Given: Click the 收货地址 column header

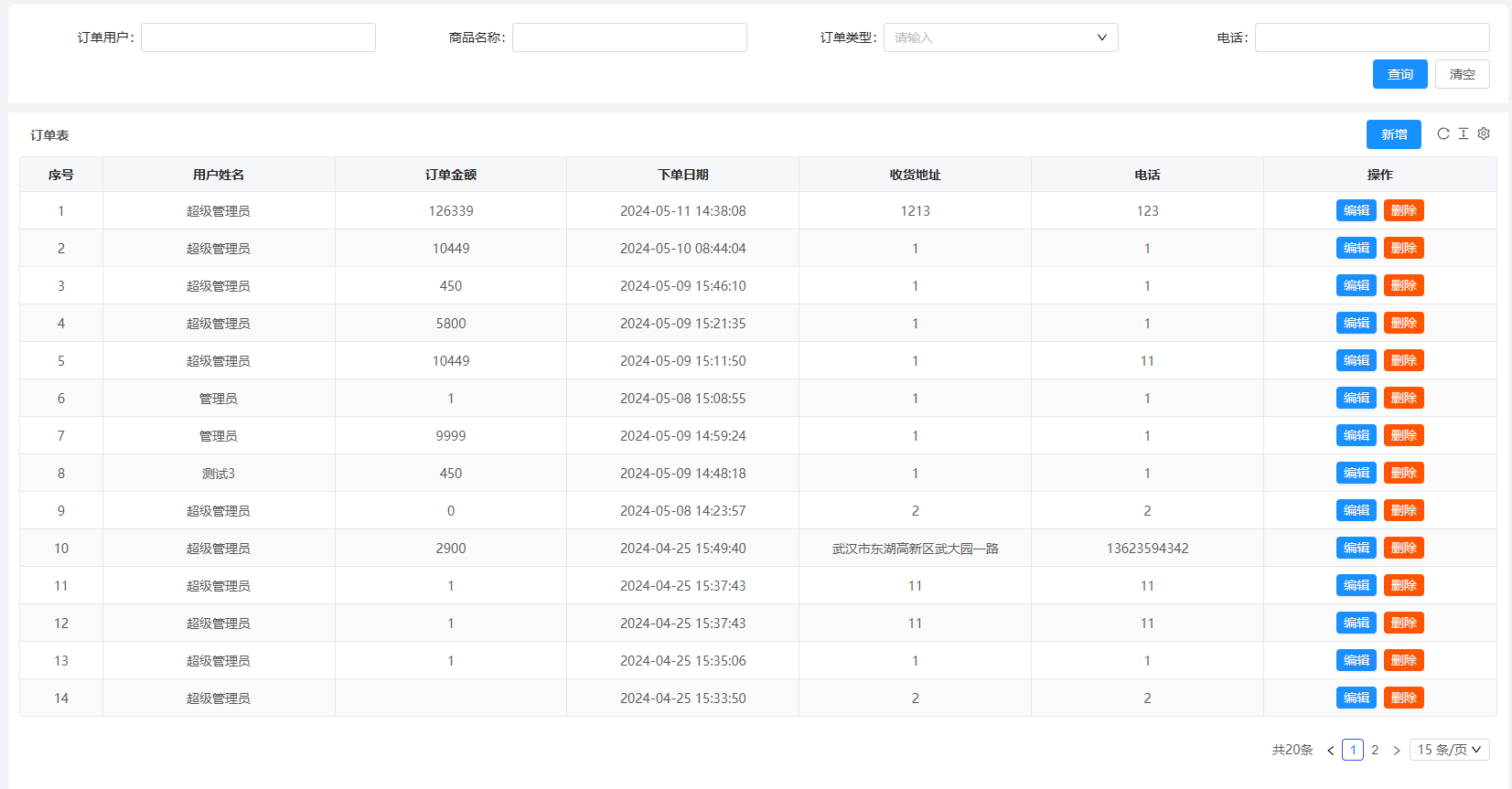Looking at the screenshot, I should coord(916,175).
